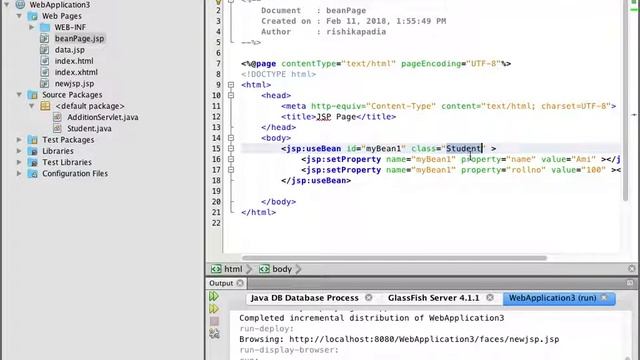Click the index.xhtml file icon
Image resolution: width=640 pixels, height=360 pixels.
pyautogui.click(x=45, y=72)
